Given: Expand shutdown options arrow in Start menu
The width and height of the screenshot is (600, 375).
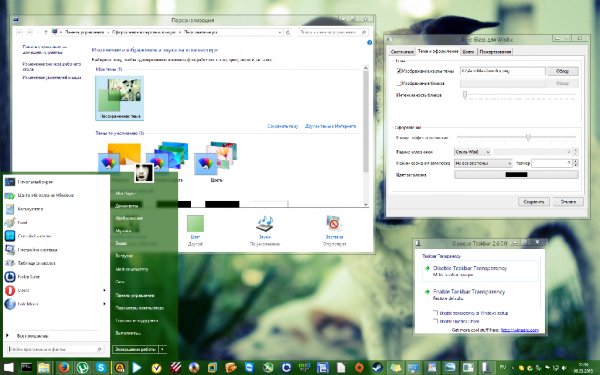Looking at the screenshot, I should (x=162, y=349).
